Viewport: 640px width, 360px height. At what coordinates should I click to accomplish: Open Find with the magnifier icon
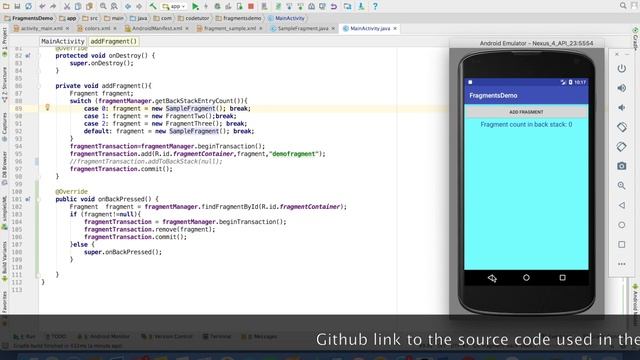pos(103,6)
